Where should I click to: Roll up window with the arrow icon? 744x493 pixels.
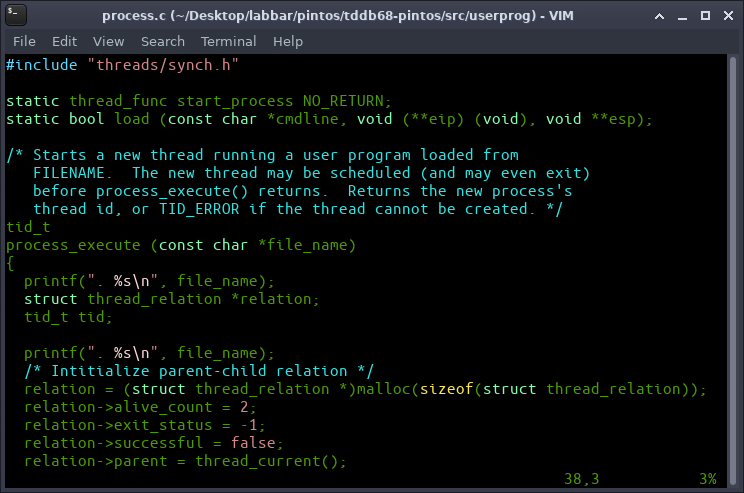(x=658, y=15)
